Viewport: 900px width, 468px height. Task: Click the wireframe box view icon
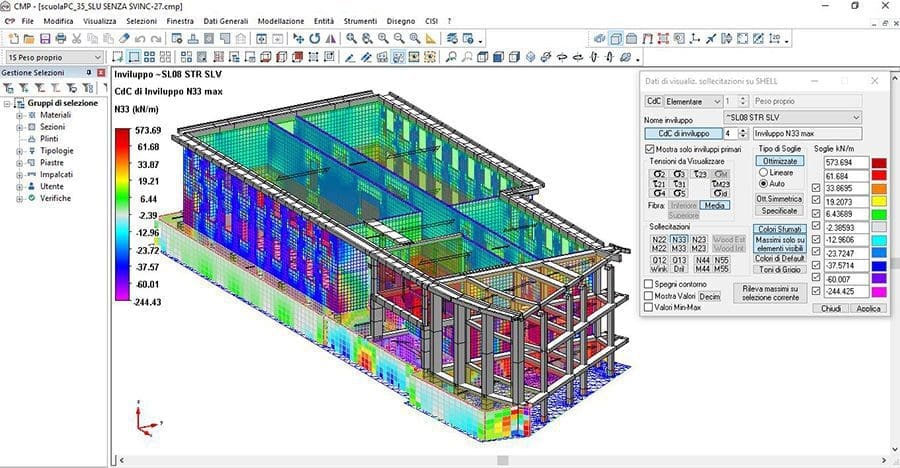pyautogui.click(x=616, y=39)
